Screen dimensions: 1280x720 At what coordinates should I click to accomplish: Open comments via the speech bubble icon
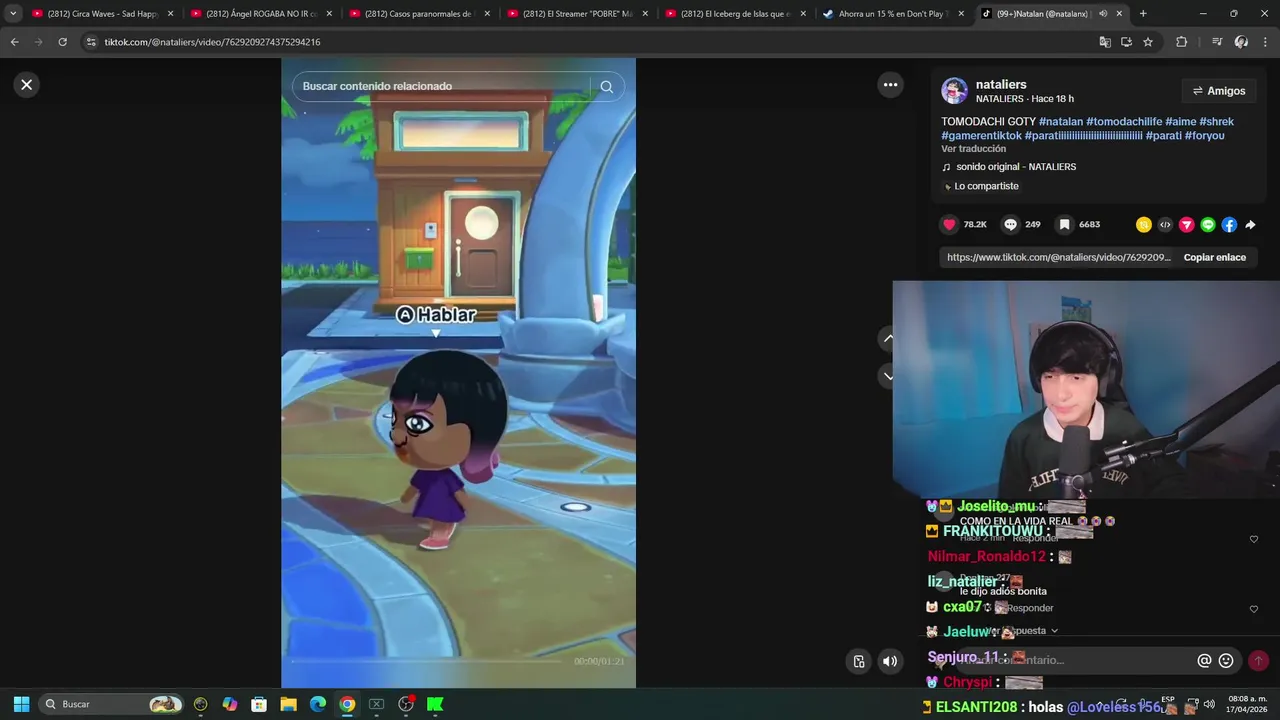(x=1010, y=225)
